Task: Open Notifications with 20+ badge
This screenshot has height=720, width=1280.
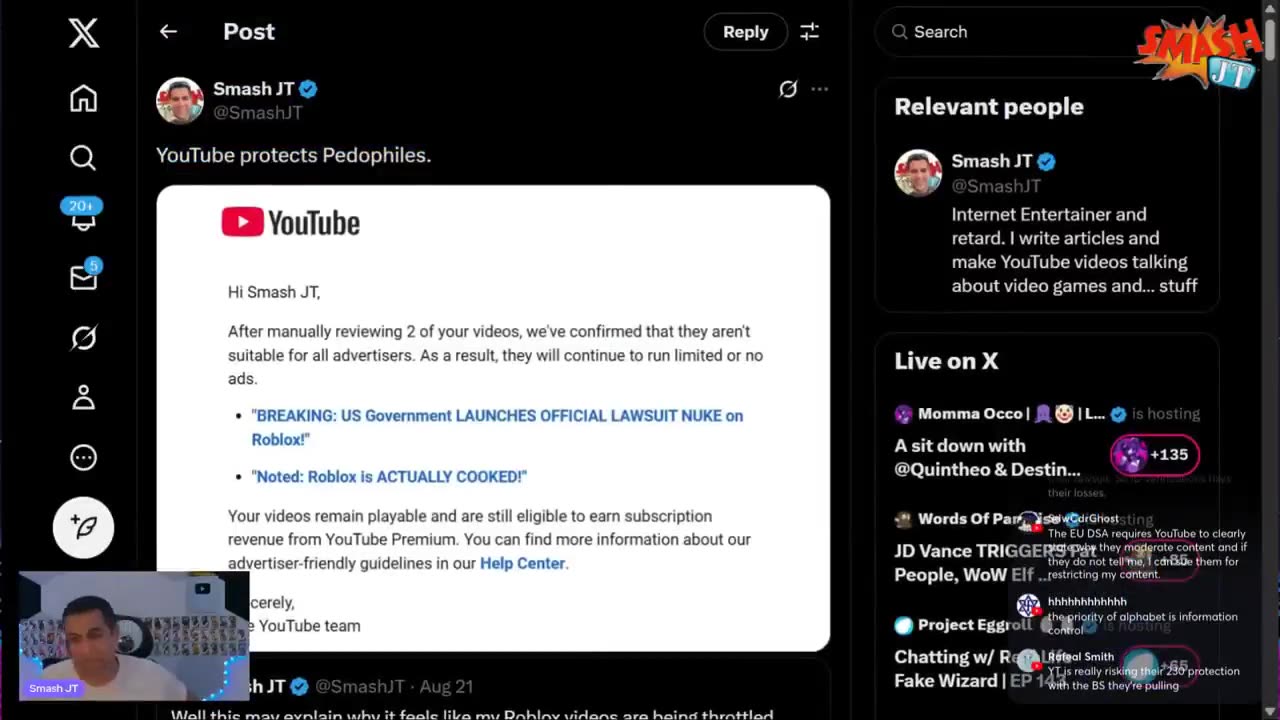Action: (83, 217)
